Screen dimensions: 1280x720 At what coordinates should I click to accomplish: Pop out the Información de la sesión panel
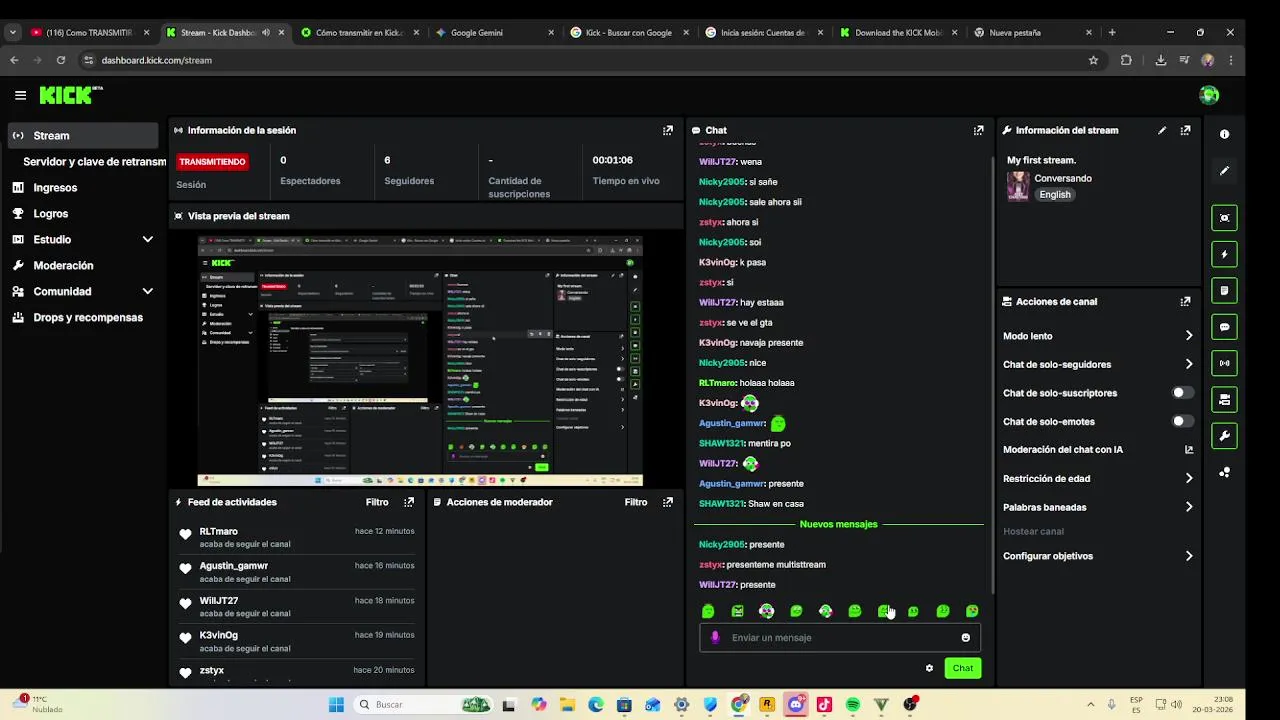[x=668, y=130]
